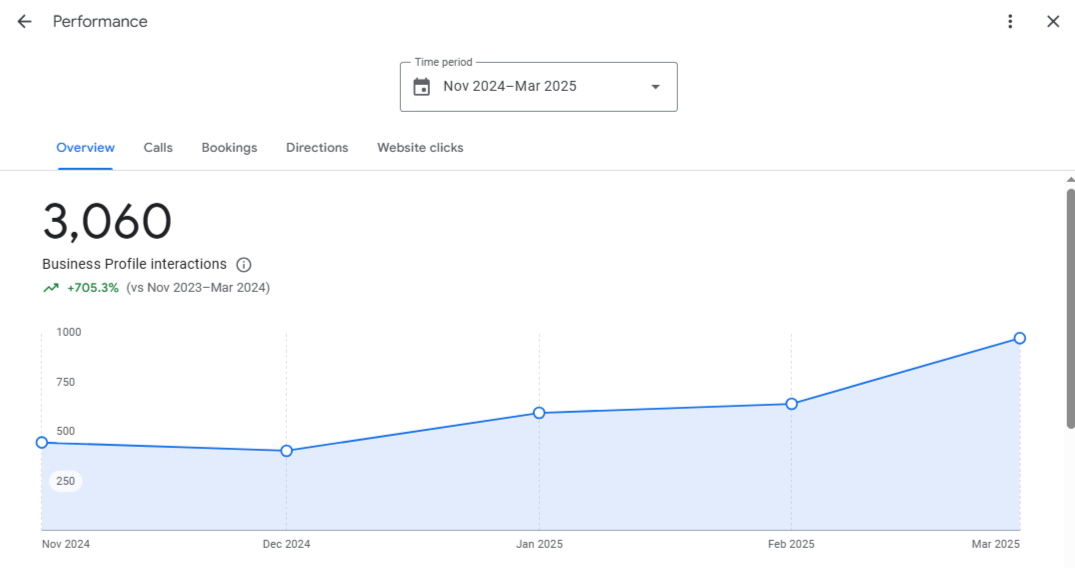Click the Performance page title

coord(100,21)
